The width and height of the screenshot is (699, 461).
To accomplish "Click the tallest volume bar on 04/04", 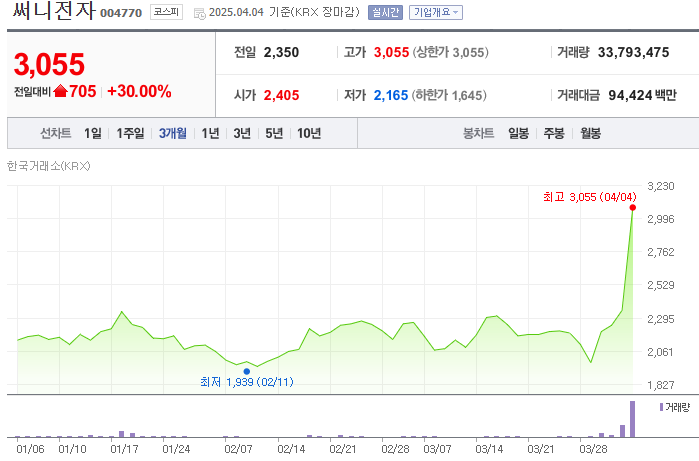I will click(632, 419).
